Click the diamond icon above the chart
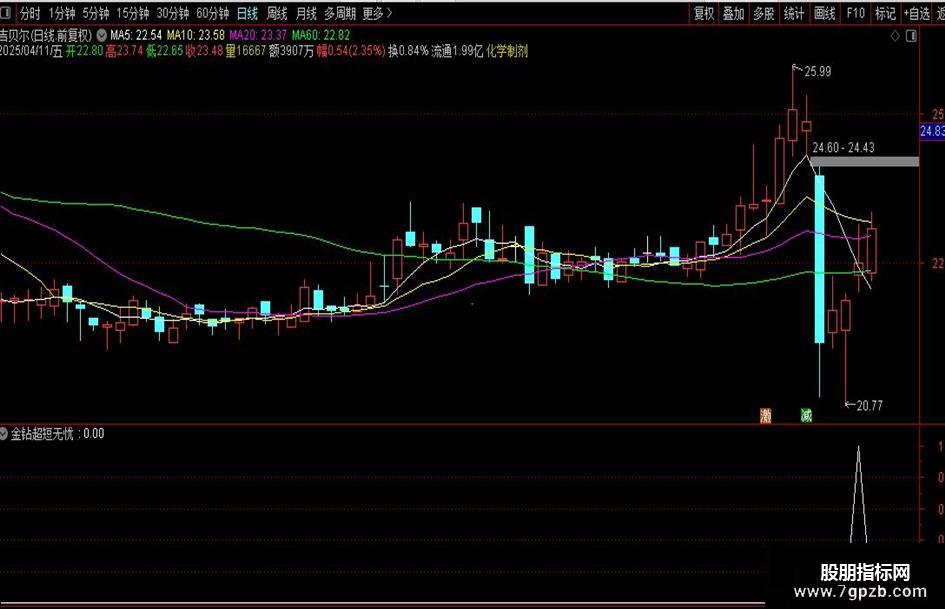Viewport: 945px width, 609px height. (x=895, y=36)
